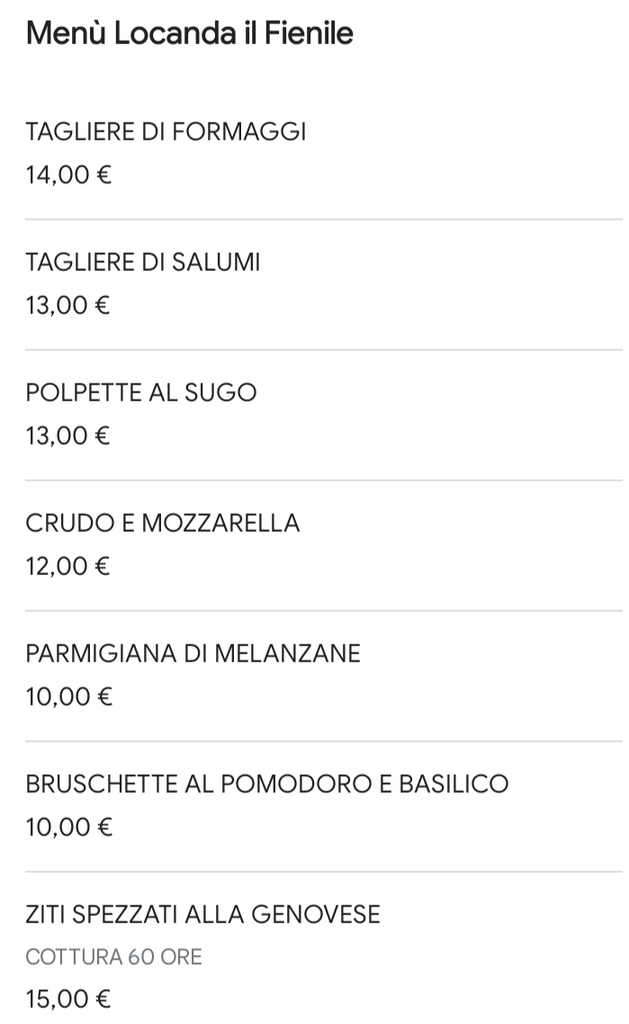Open the TAGLIERE DI SALUMI item
Screen dimensions: 629x1024
coord(143,262)
